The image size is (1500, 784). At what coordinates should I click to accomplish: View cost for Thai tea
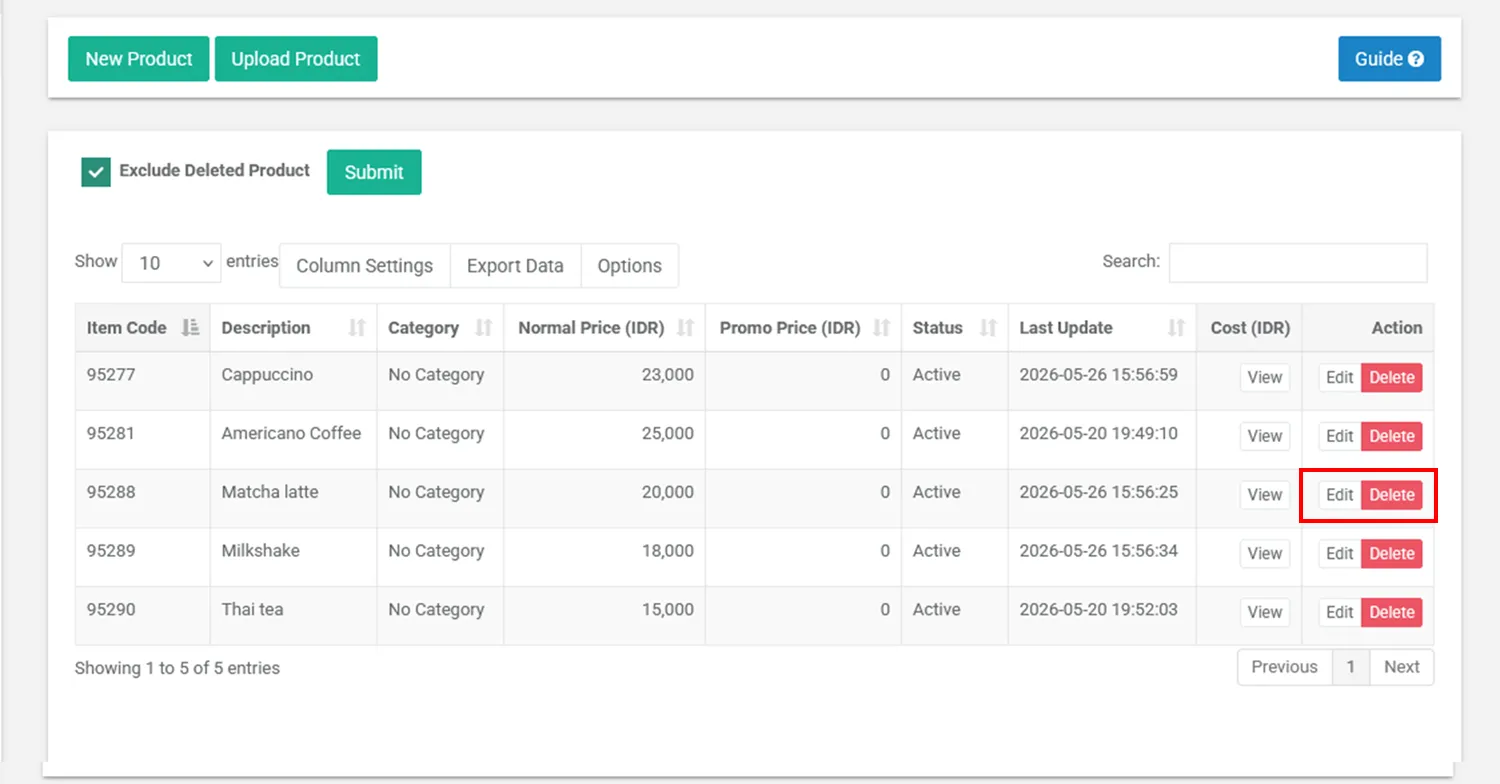(1265, 613)
